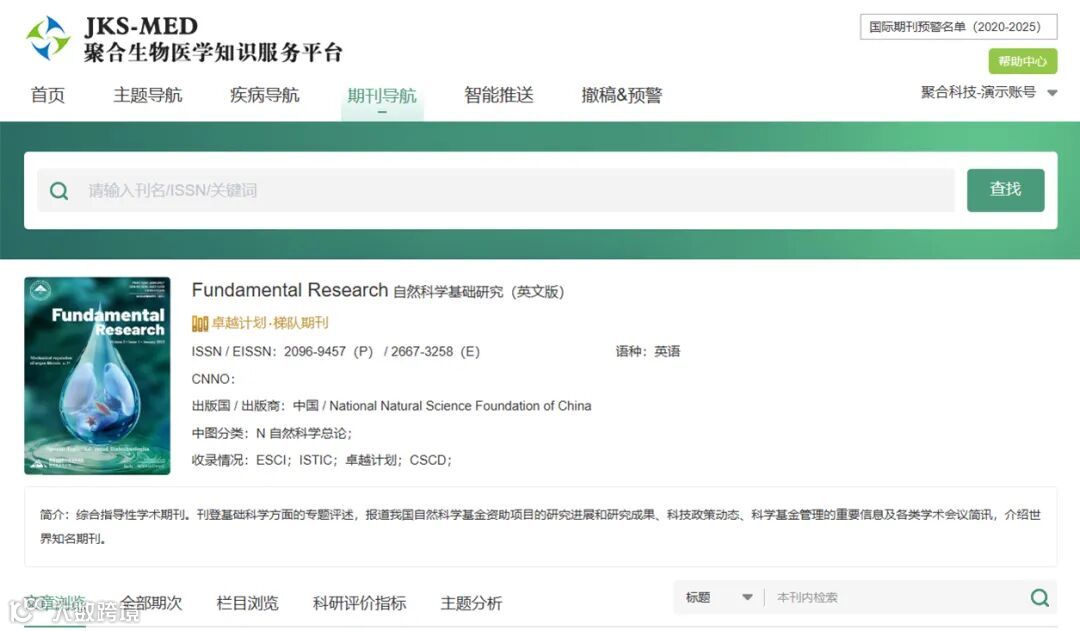
Task: Switch to 栏目浏览 tab
Action: pos(247,603)
